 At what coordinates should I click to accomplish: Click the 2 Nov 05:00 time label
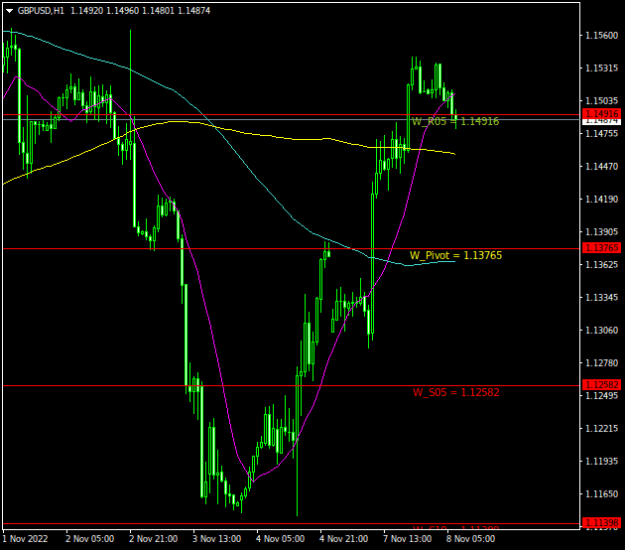pos(90,539)
